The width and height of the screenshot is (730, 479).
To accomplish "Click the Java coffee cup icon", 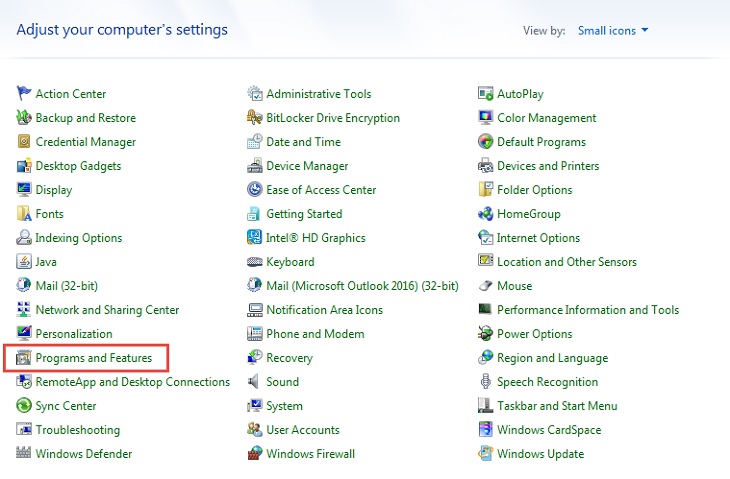I will [x=24, y=262].
